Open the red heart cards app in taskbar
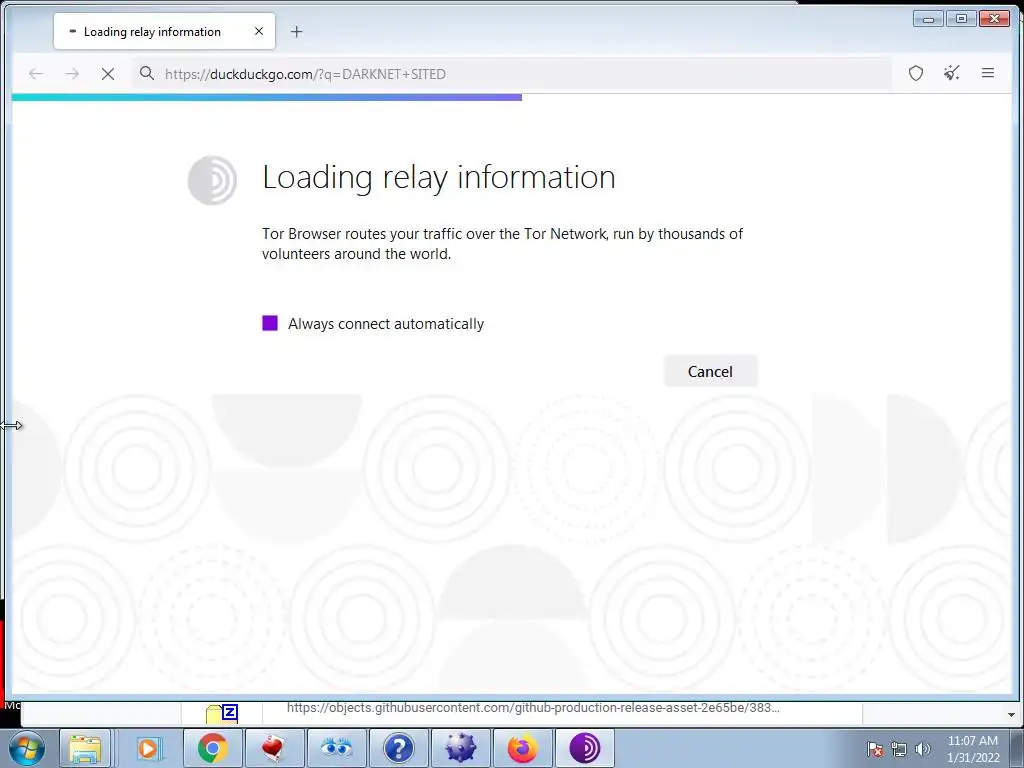Image resolution: width=1024 pixels, height=768 pixels. pos(274,748)
